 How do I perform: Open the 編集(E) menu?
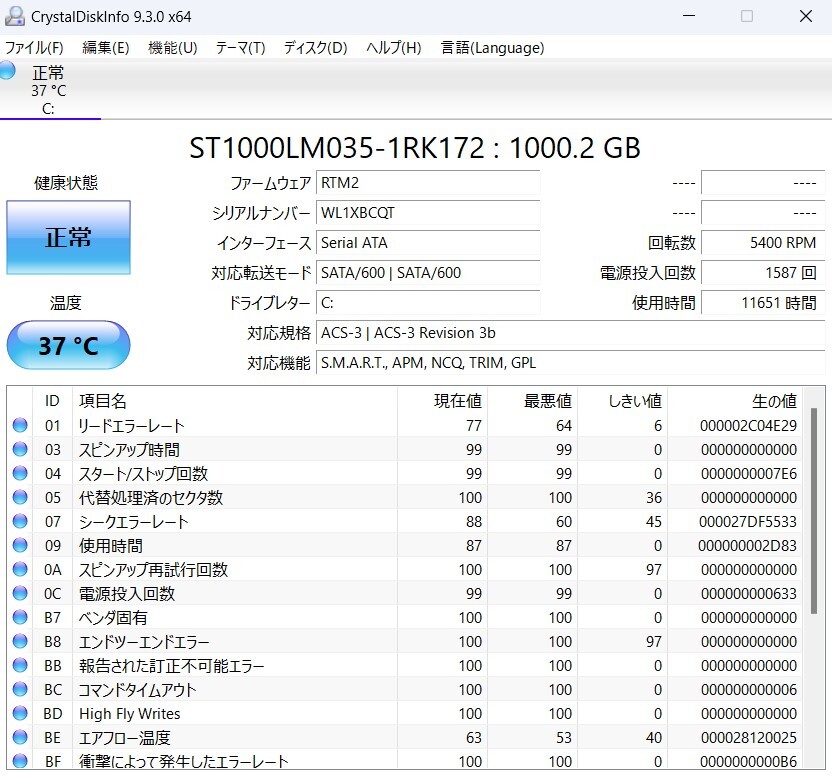click(x=104, y=47)
